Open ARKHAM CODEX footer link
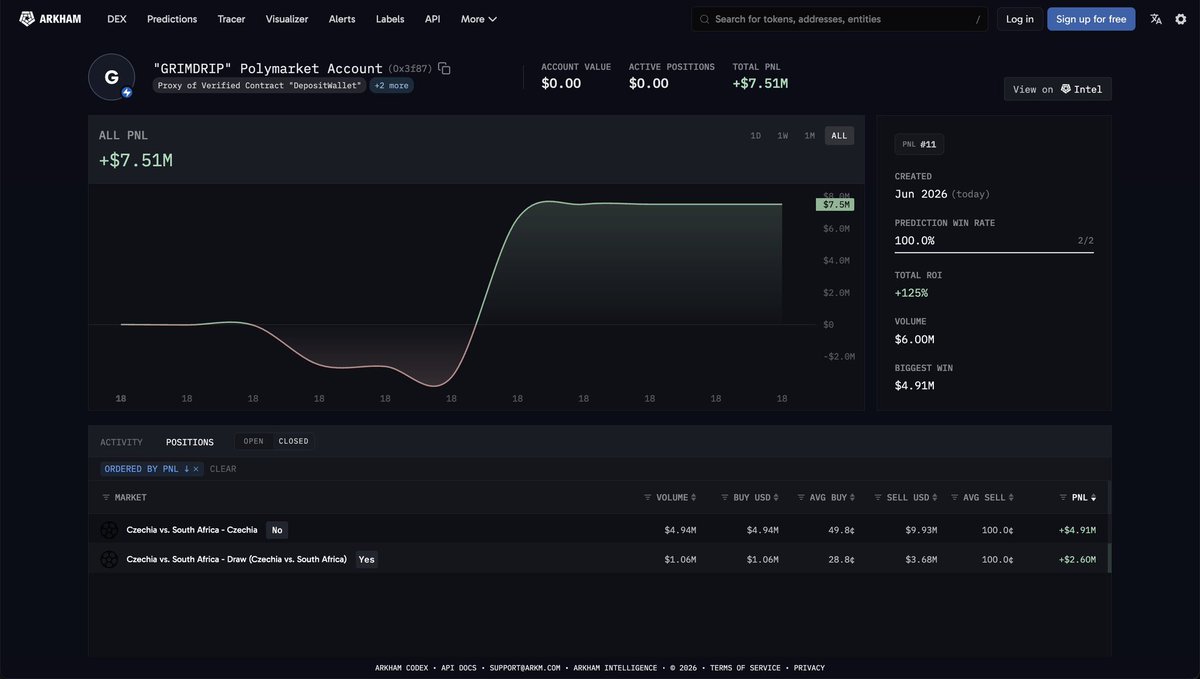 (x=404, y=668)
